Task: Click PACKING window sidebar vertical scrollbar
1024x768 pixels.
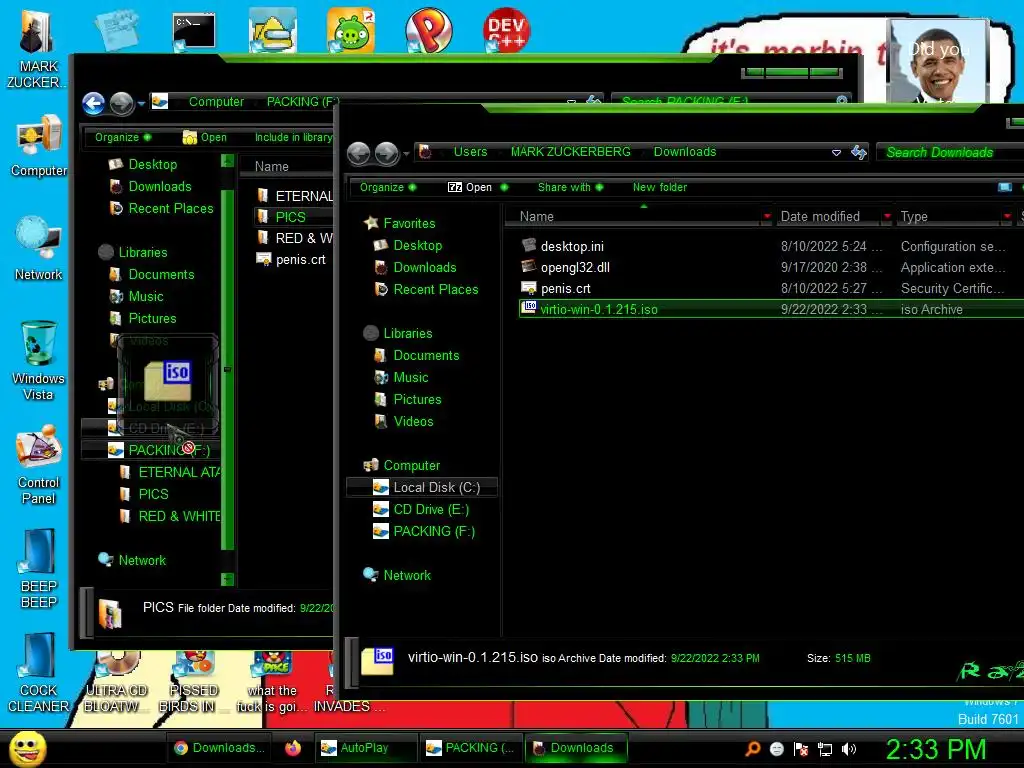Action: click(227, 369)
